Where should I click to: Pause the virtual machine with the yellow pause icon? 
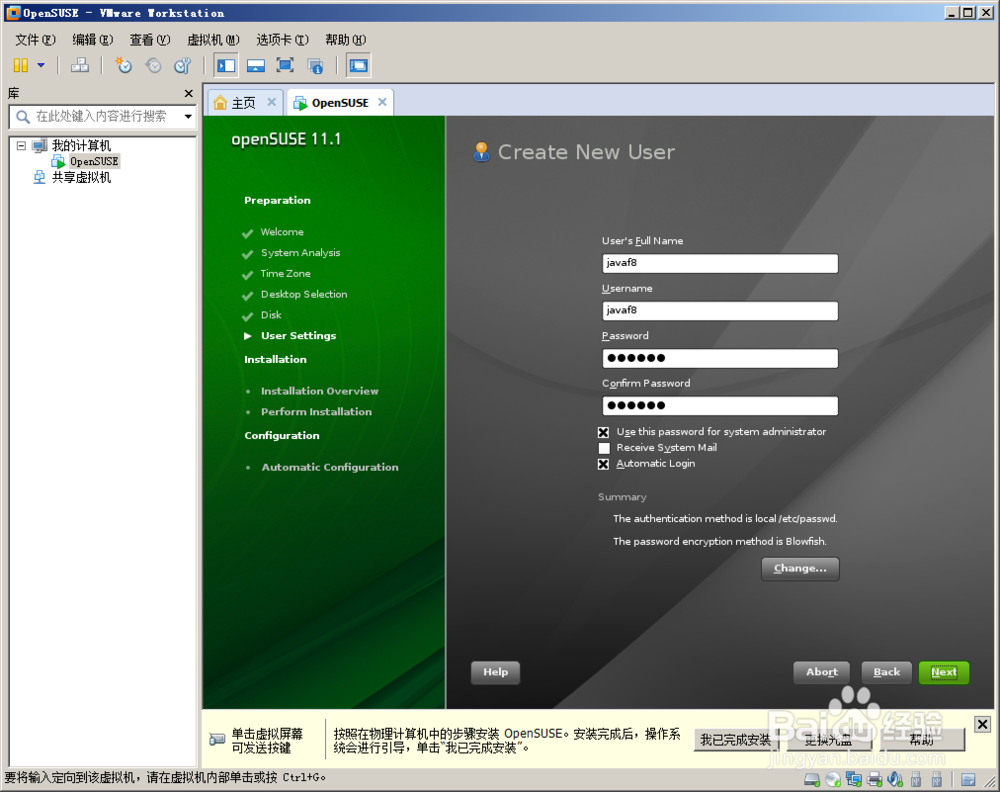(x=20, y=65)
